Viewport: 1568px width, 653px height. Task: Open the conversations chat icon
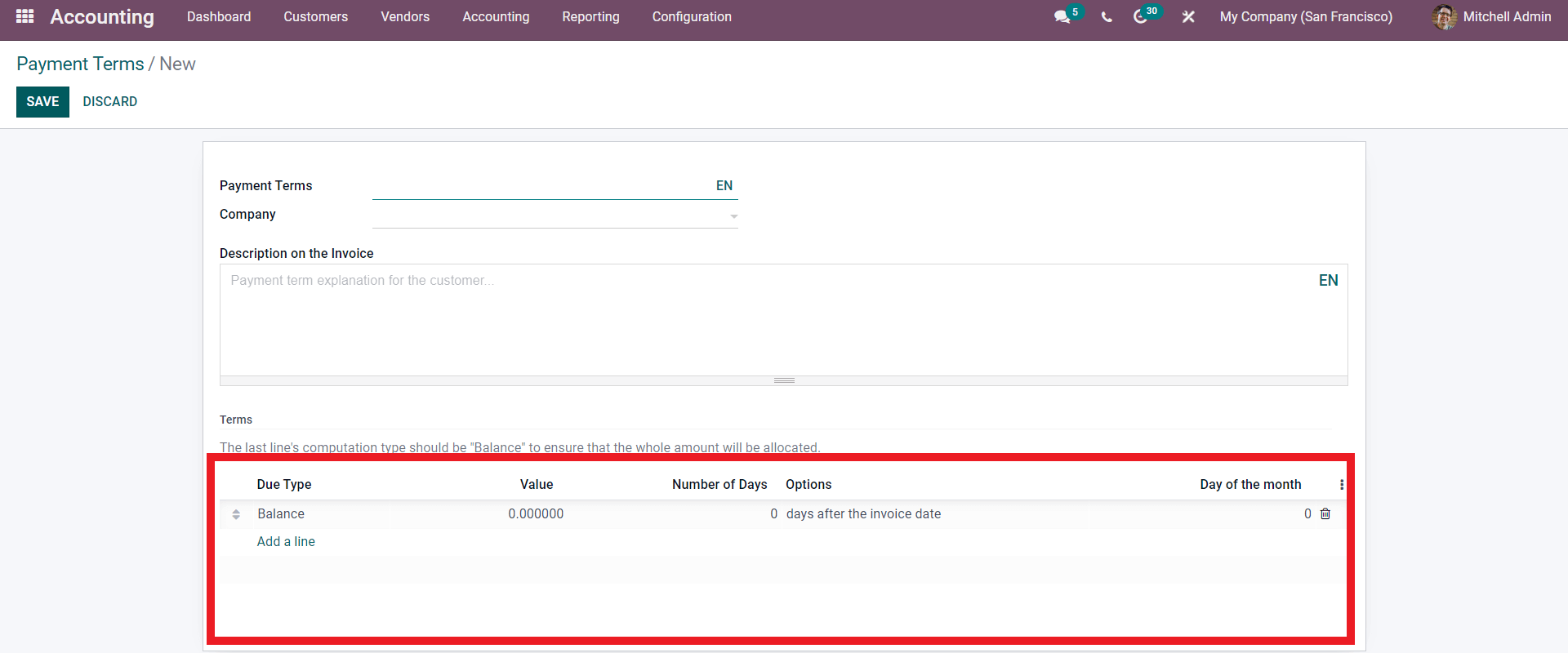[x=1062, y=17]
